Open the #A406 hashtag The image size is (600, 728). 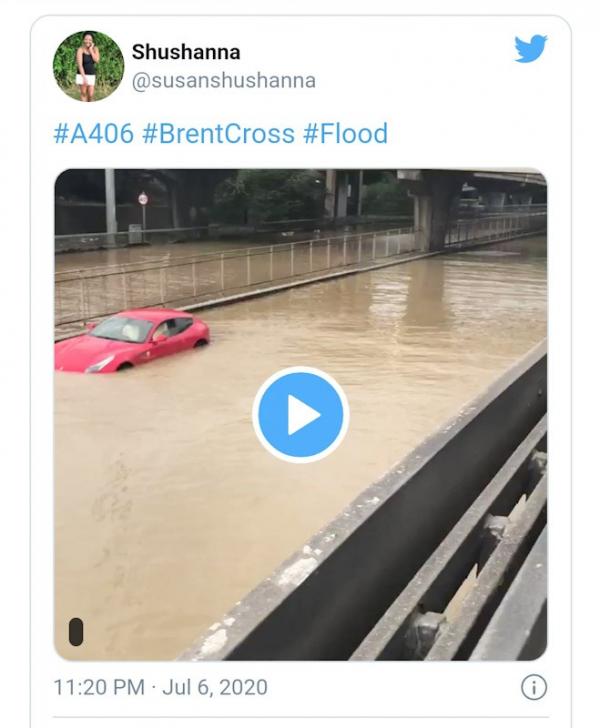[x=93, y=134]
